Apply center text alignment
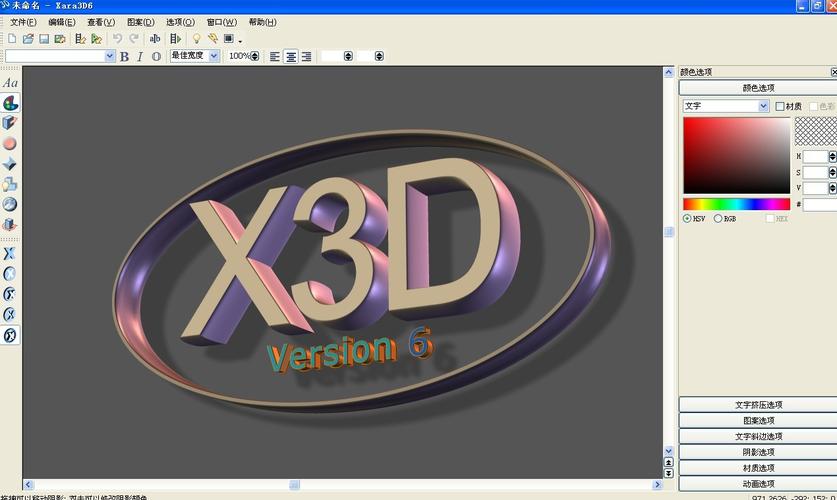The width and height of the screenshot is (837, 500). (291, 56)
